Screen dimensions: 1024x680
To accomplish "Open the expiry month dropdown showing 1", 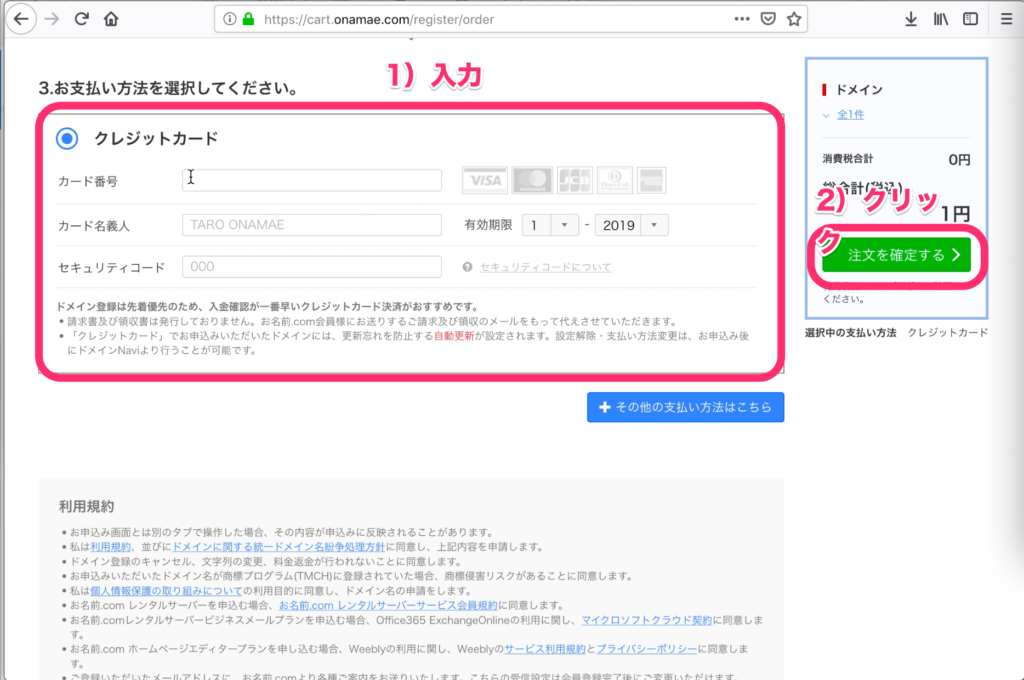I will click(550, 225).
